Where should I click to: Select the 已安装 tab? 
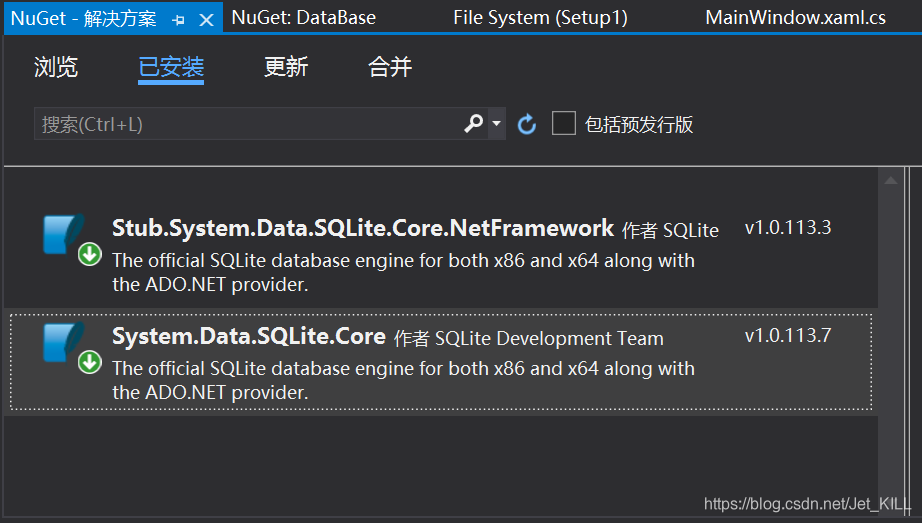(171, 67)
